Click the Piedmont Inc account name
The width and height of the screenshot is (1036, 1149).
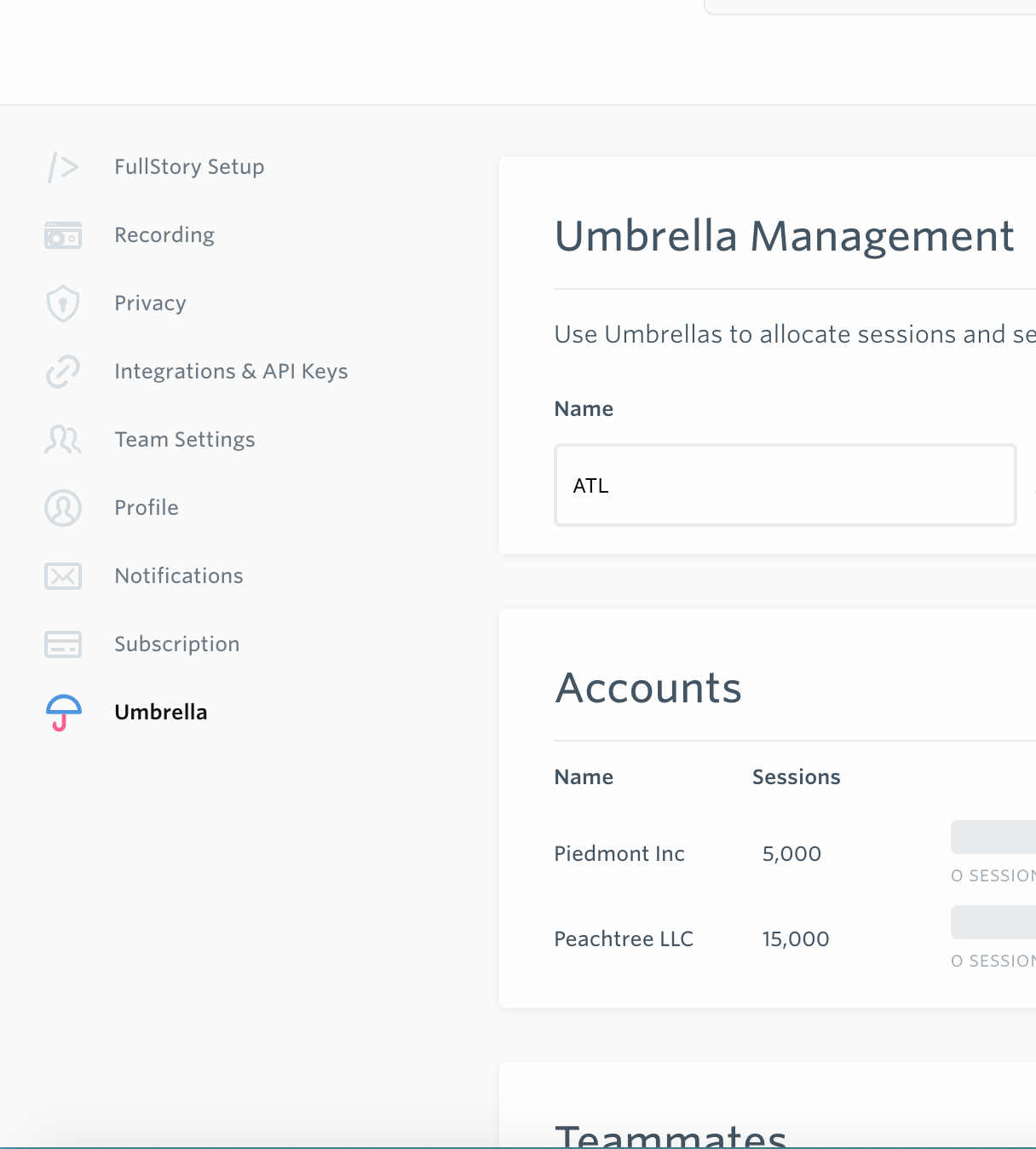(619, 853)
